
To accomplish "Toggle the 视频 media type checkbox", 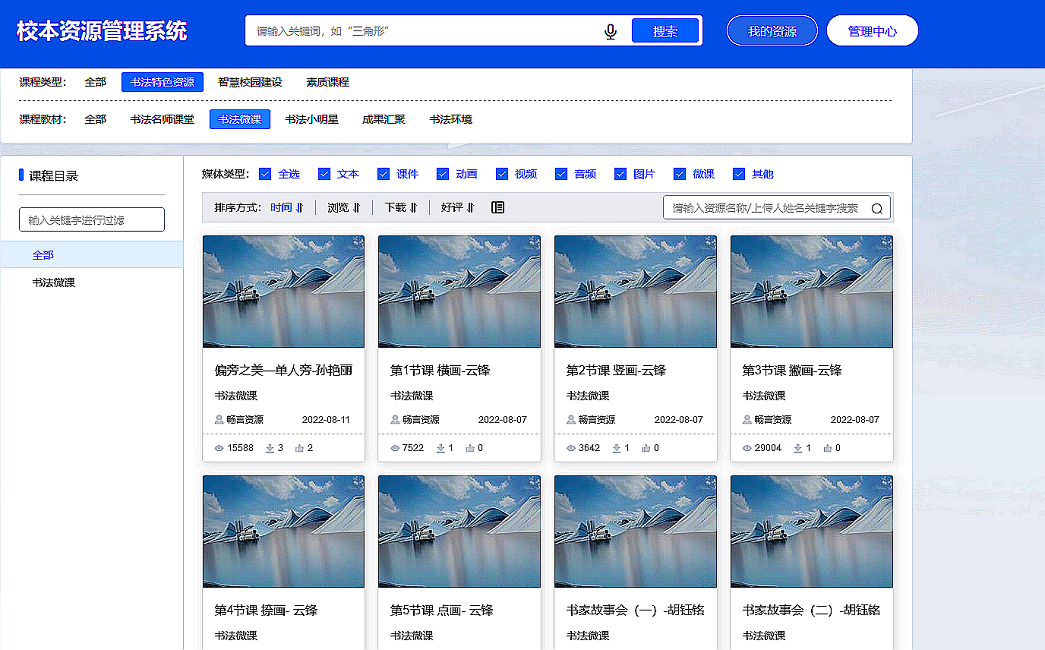I will pos(502,174).
